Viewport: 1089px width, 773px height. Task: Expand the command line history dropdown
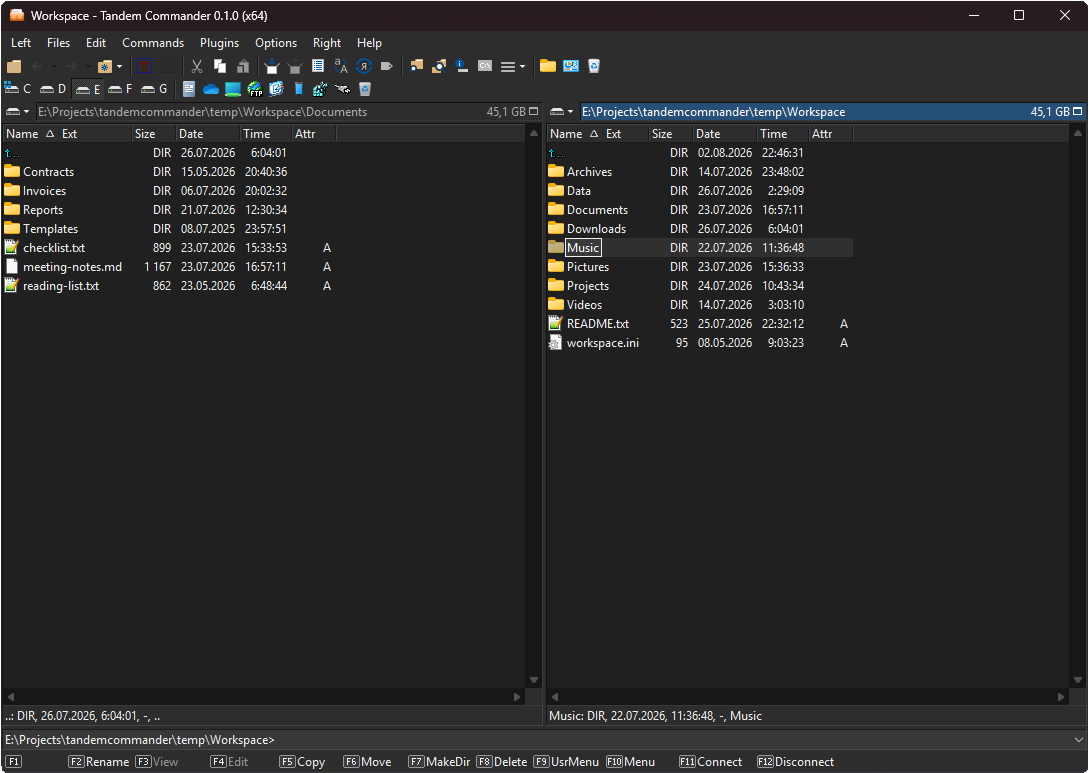(1078, 740)
